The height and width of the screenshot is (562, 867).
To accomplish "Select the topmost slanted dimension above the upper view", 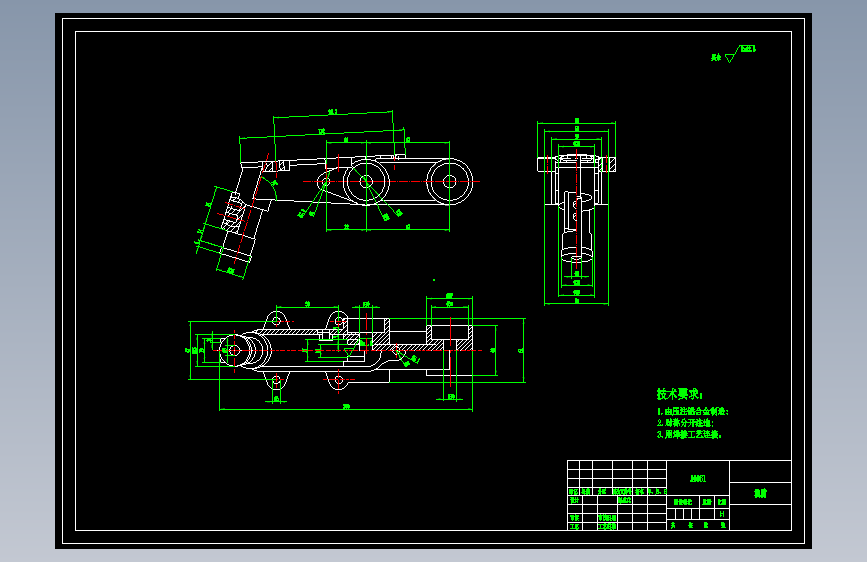I will click(333, 113).
